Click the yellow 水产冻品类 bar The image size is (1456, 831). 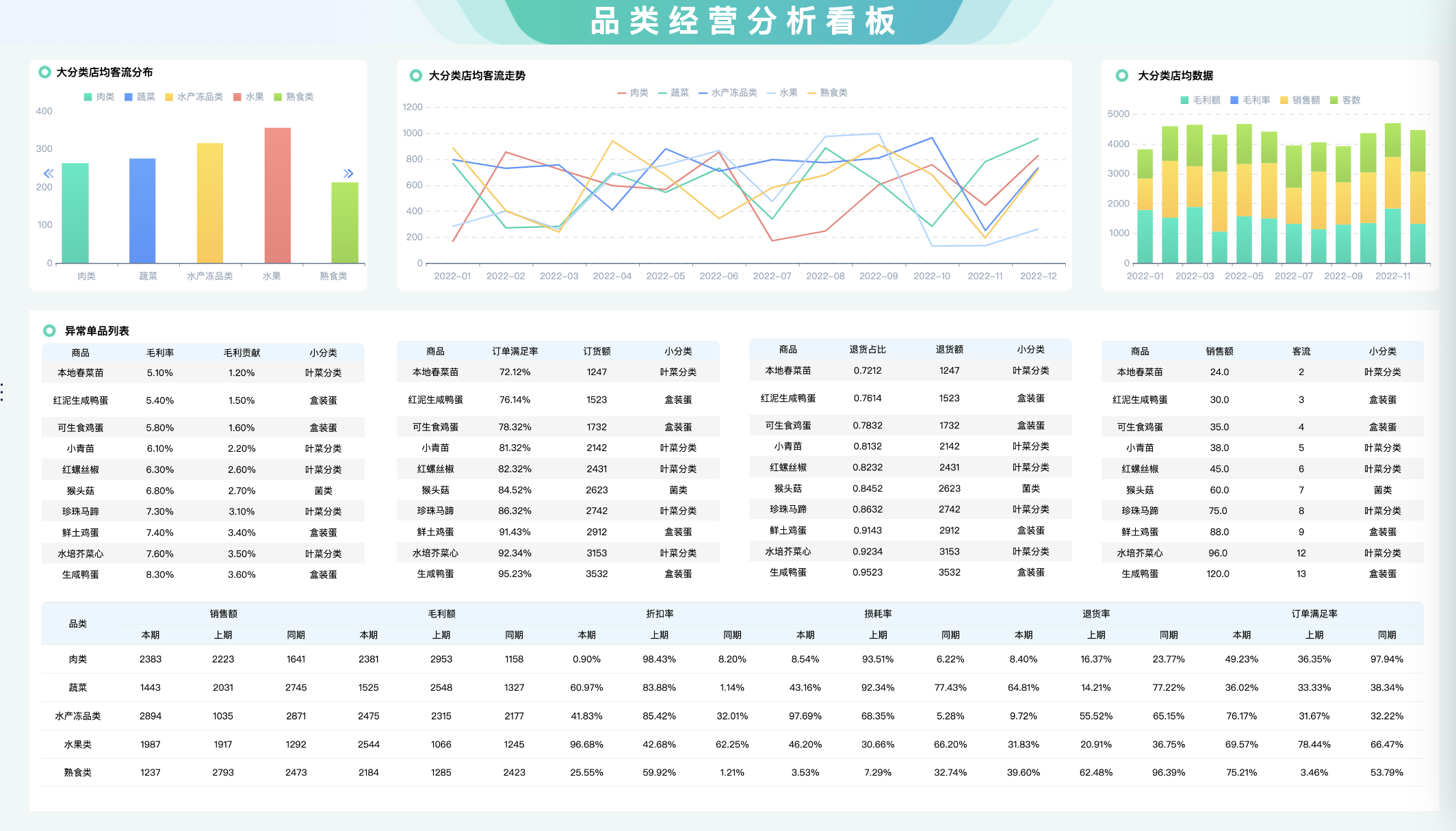(x=210, y=203)
